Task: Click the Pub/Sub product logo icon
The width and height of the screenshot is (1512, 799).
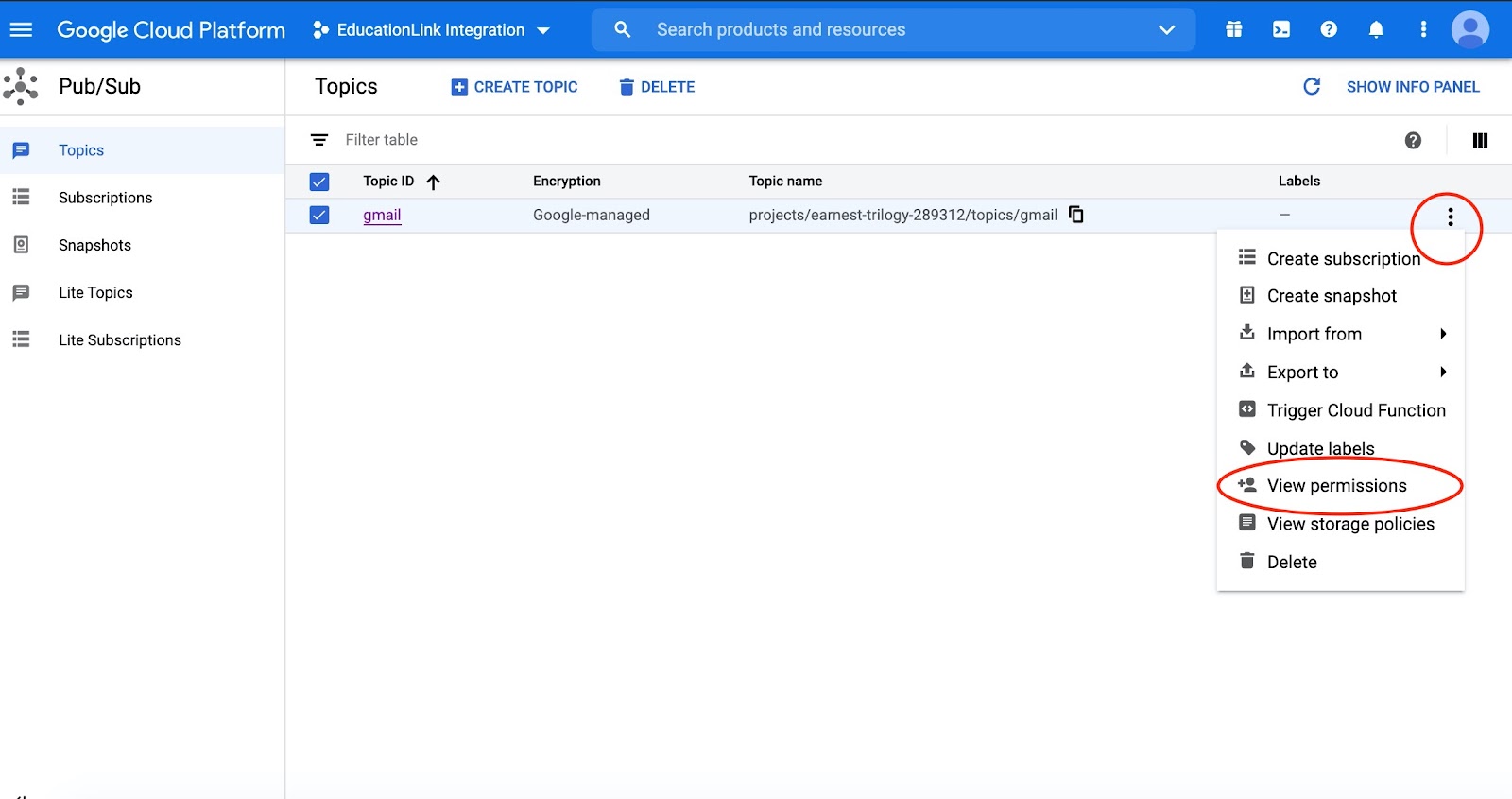Action: pos(21,86)
